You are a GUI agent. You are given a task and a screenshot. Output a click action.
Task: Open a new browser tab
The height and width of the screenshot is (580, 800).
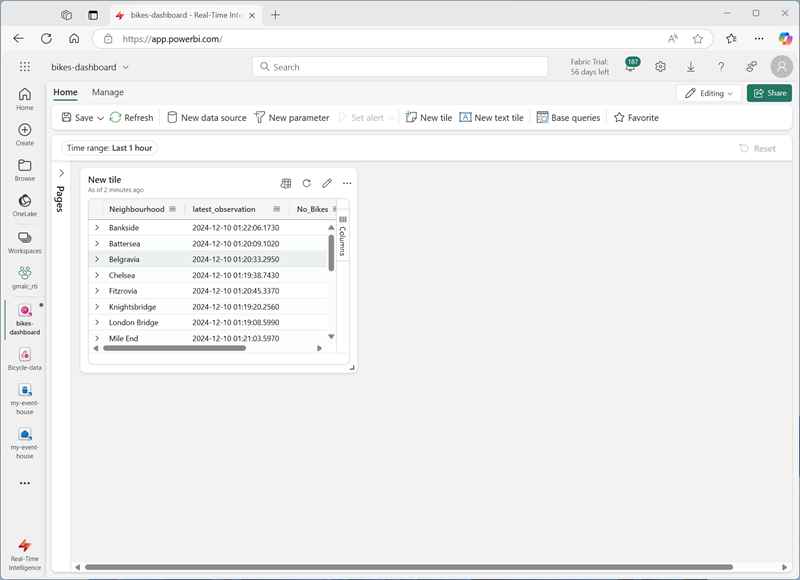click(276, 15)
